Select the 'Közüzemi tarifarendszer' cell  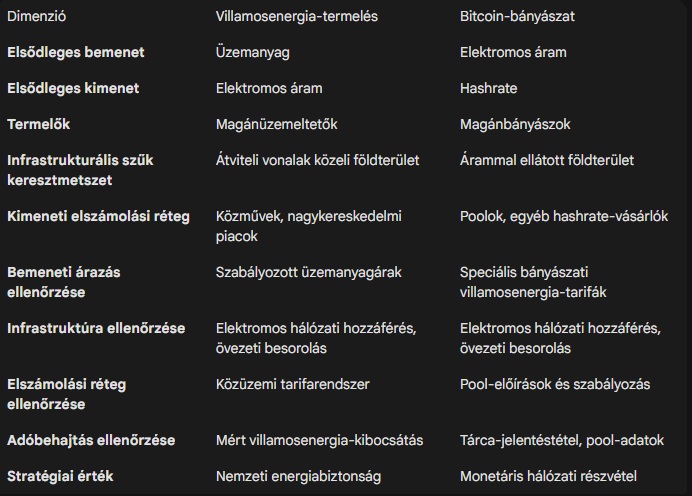point(291,384)
